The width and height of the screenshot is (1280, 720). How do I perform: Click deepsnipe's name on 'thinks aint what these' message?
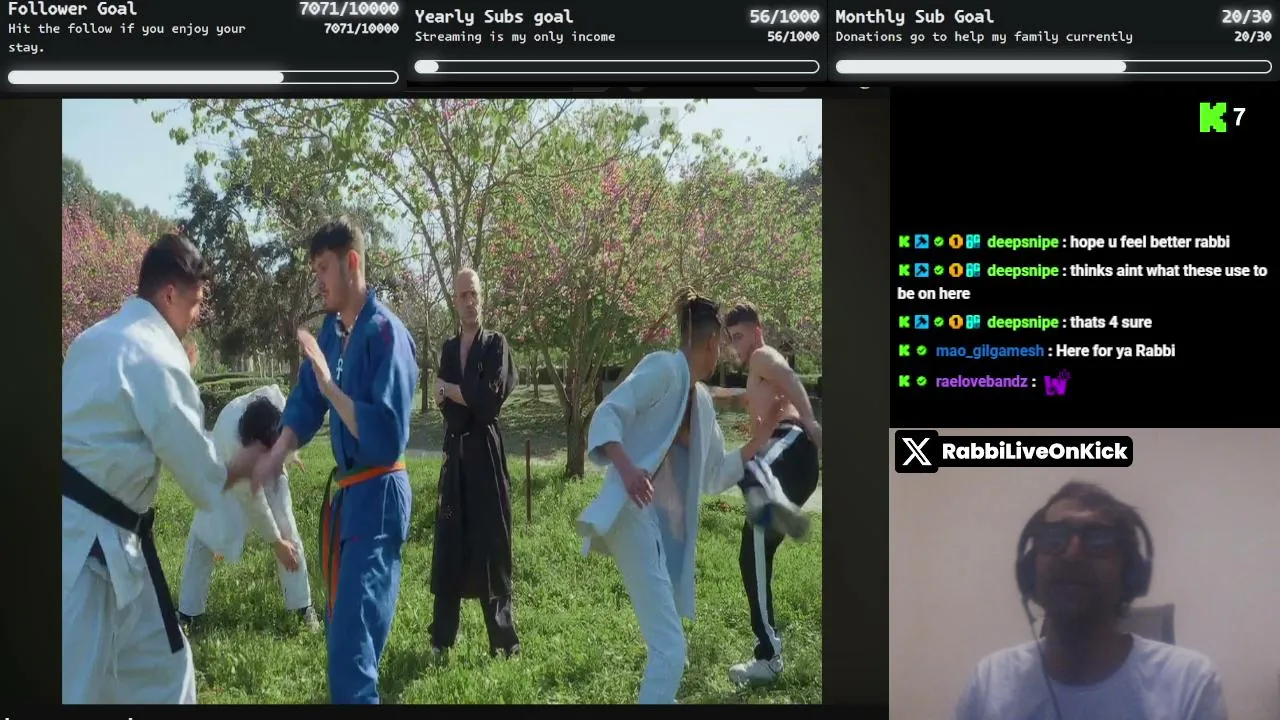pos(1022,270)
